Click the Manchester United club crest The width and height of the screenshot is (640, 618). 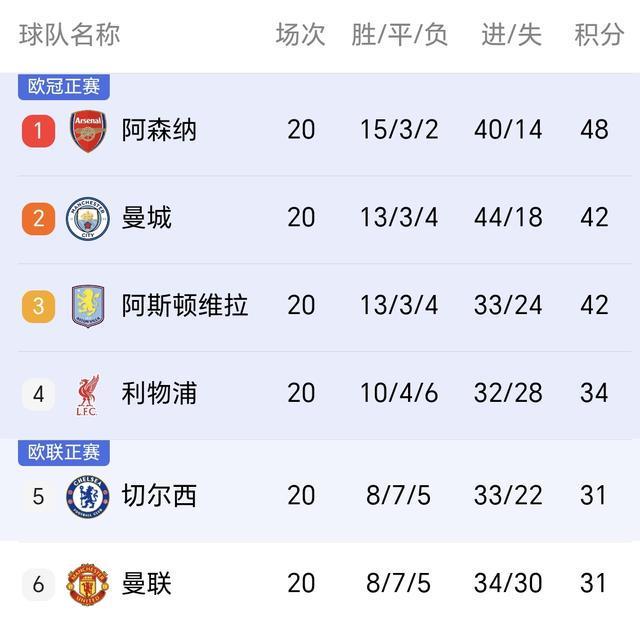(88, 583)
